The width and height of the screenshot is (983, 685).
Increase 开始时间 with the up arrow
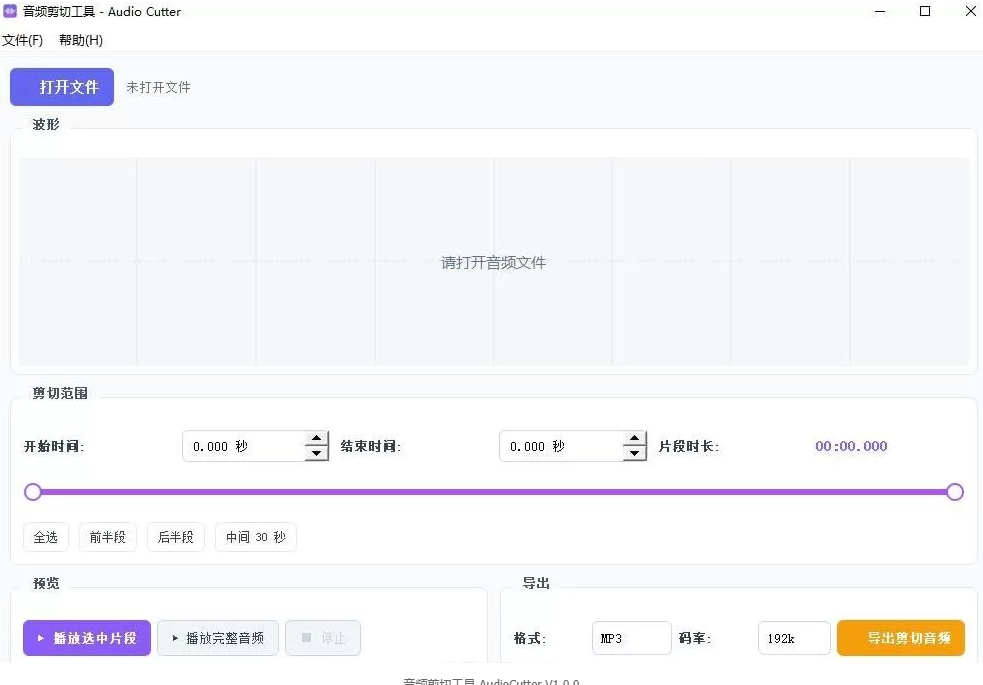317,439
